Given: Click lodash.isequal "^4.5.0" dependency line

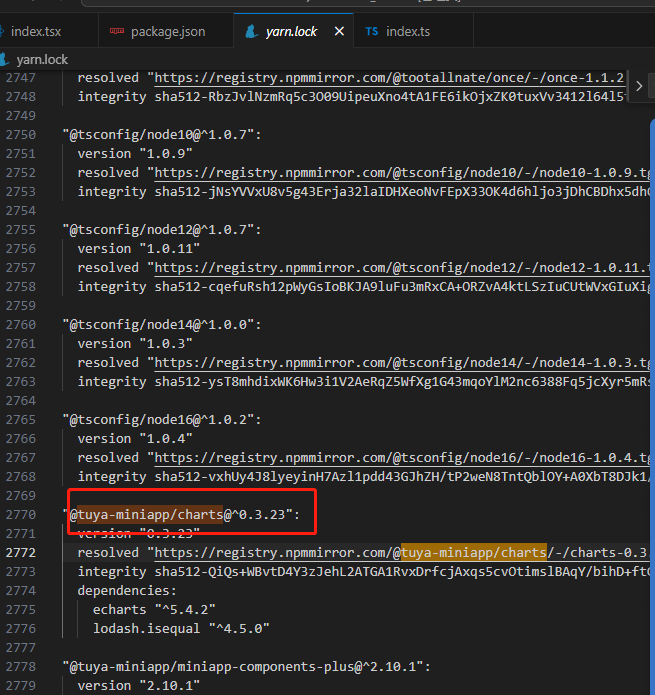Looking at the screenshot, I should point(181,629).
